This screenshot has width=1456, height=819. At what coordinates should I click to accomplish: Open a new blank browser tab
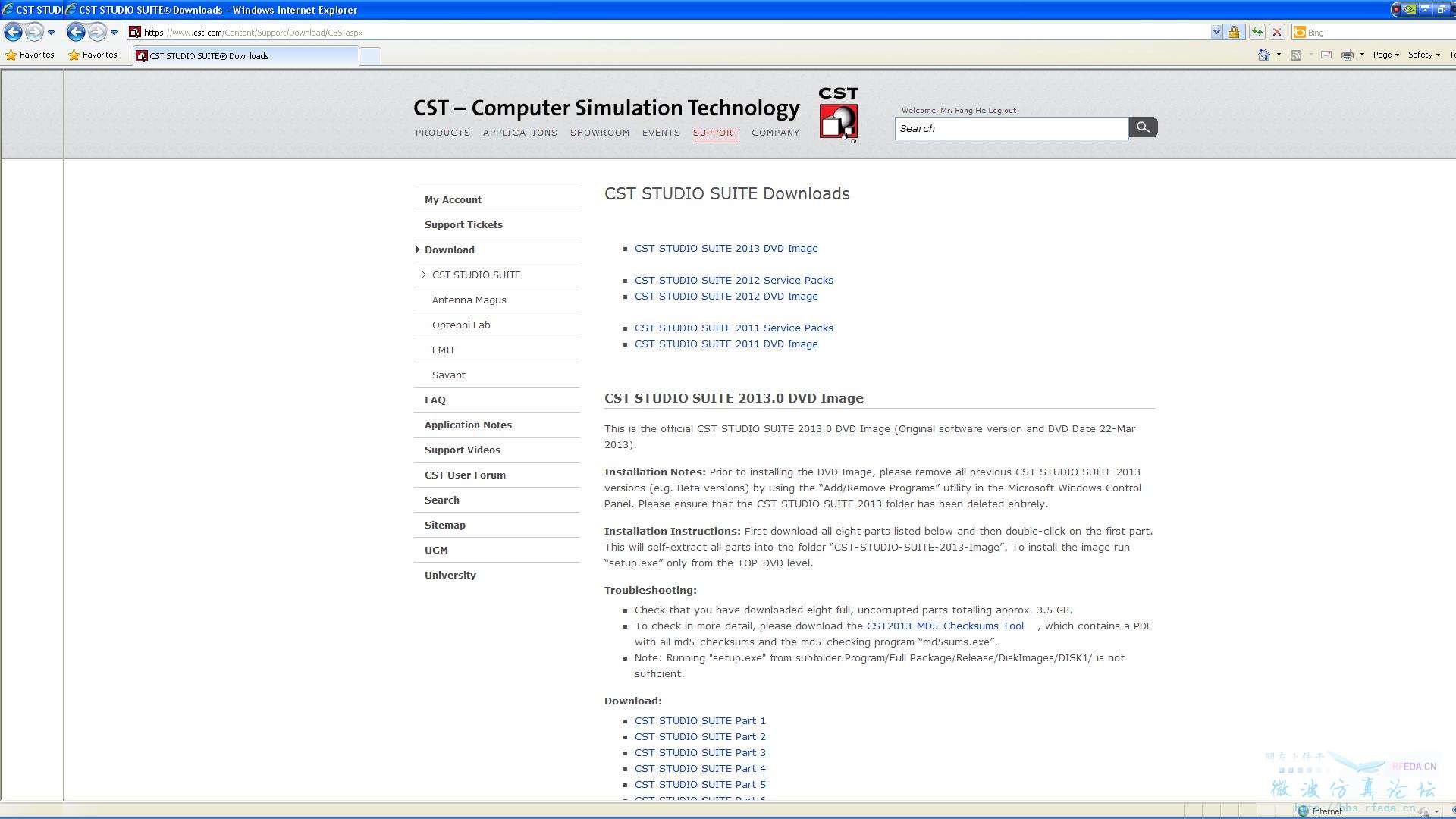(369, 56)
